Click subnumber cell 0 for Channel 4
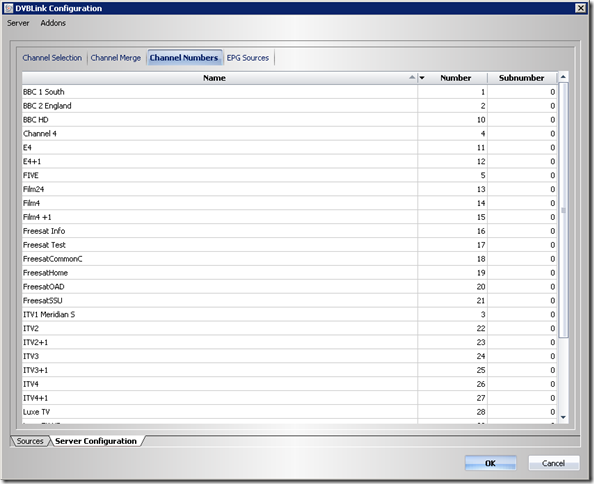Screen dimensions: 594x484 click(x=522, y=134)
